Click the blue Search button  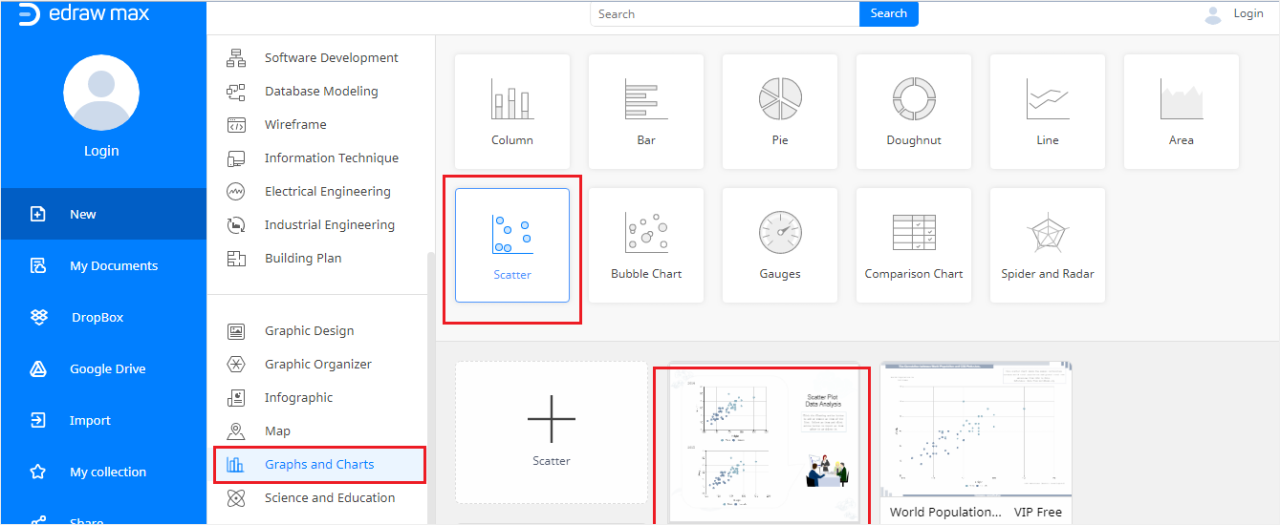pyautogui.click(x=889, y=14)
